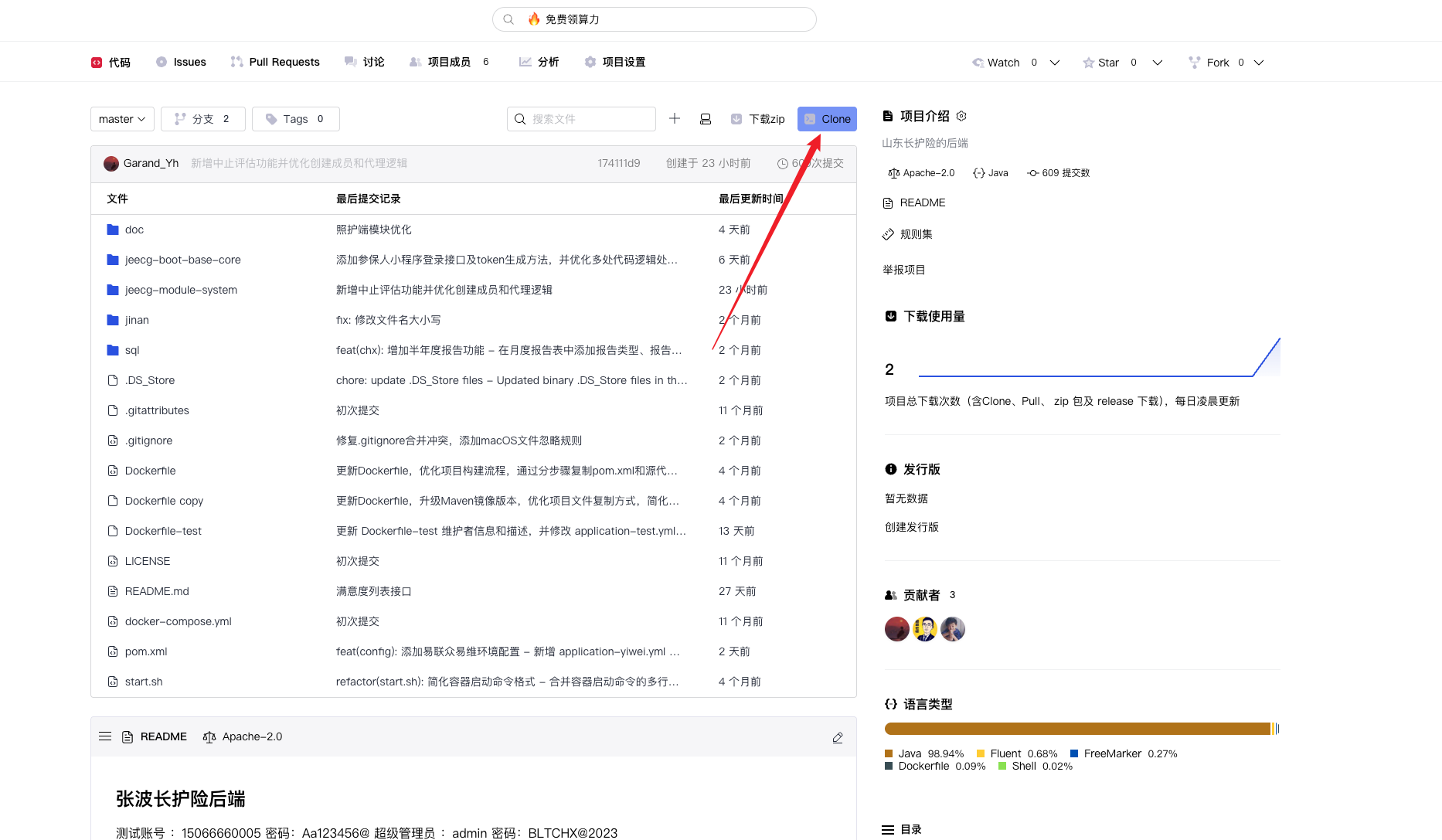Toggle Watch on this repository
Image resolution: width=1442 pixels, height=840 pixels.
point(997,62)
